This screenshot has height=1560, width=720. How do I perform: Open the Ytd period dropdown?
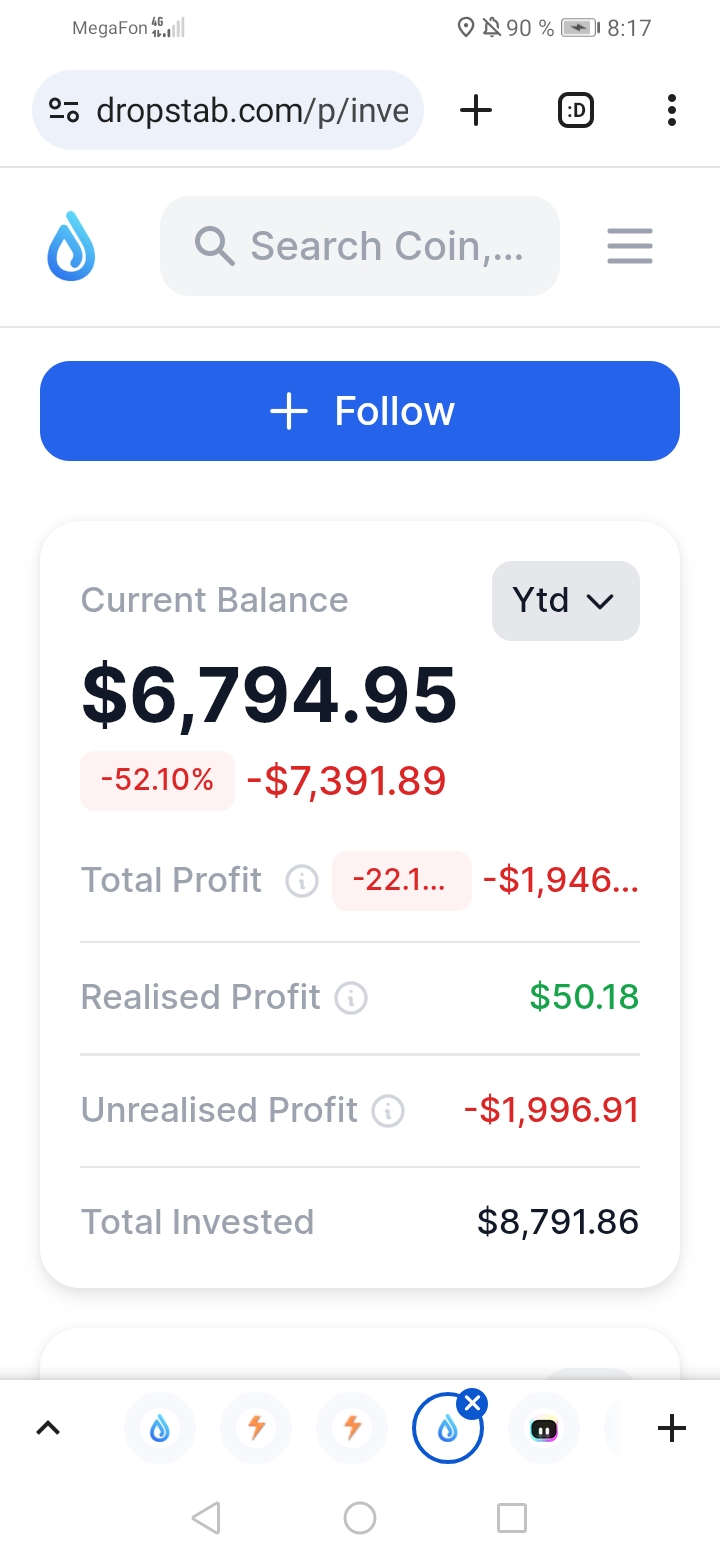click(x=566, y=601)
